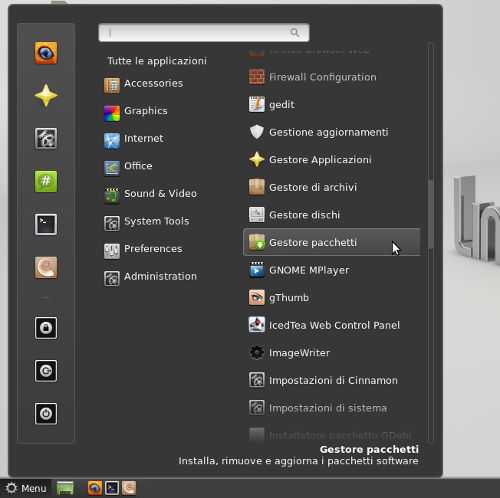
Task: Click the application list scrollbar
Action: (x=431, y=214)
